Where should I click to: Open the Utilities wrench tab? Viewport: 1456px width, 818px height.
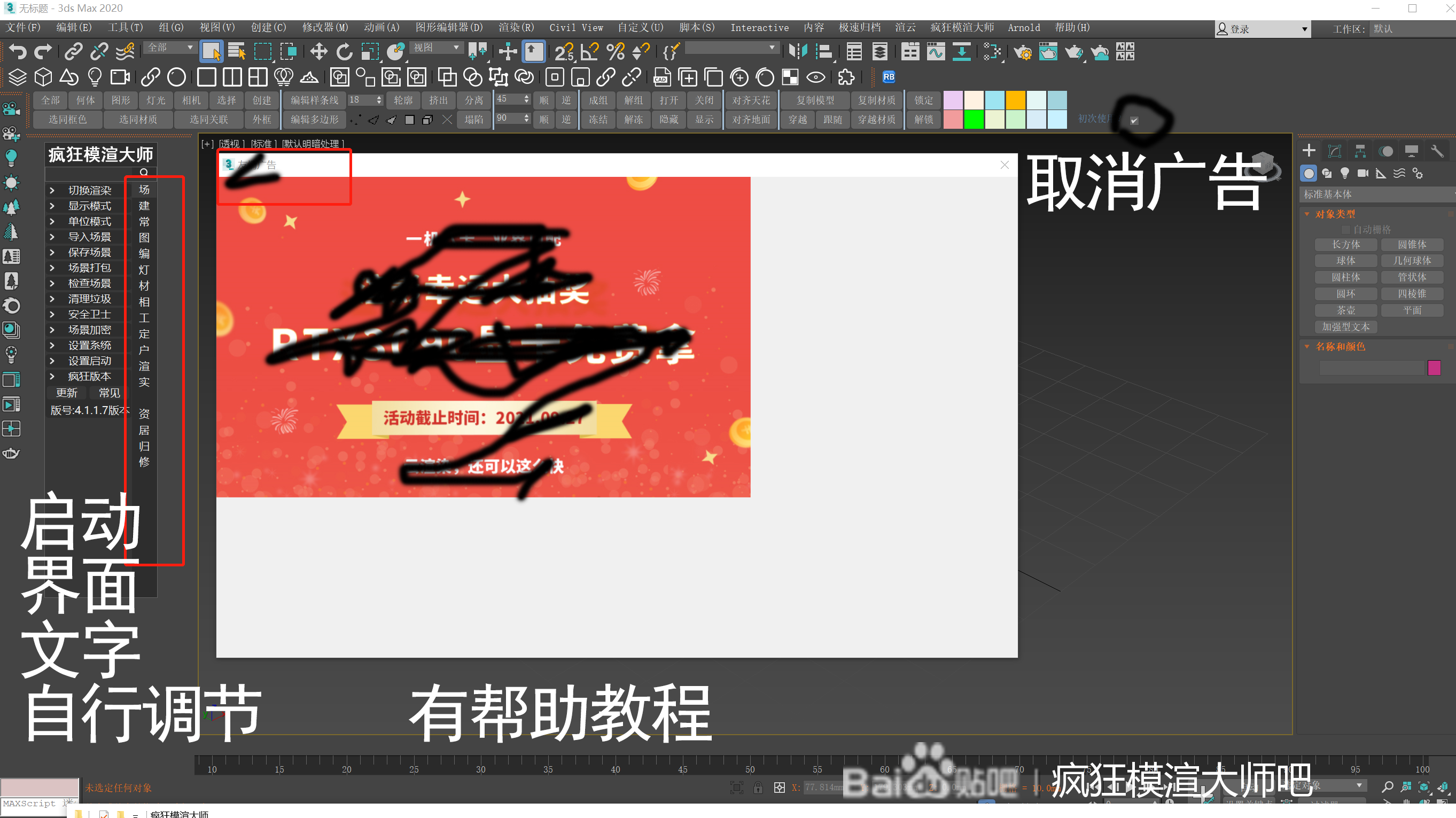1437,151
